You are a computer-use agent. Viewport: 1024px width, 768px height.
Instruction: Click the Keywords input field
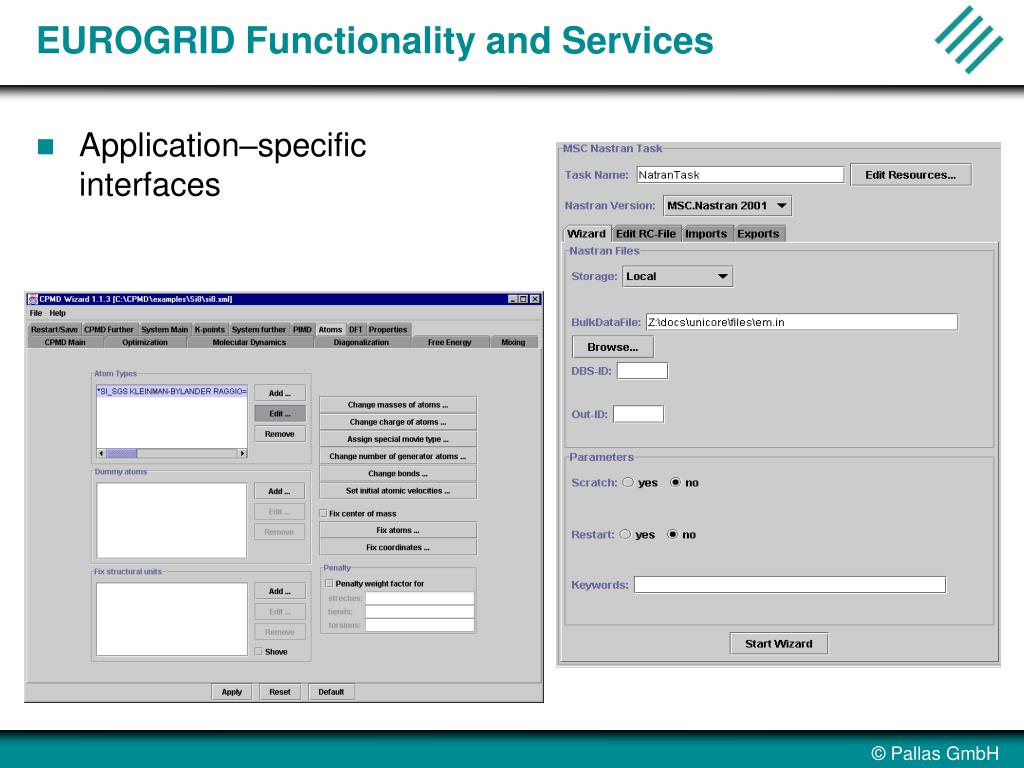click(790, 584)
